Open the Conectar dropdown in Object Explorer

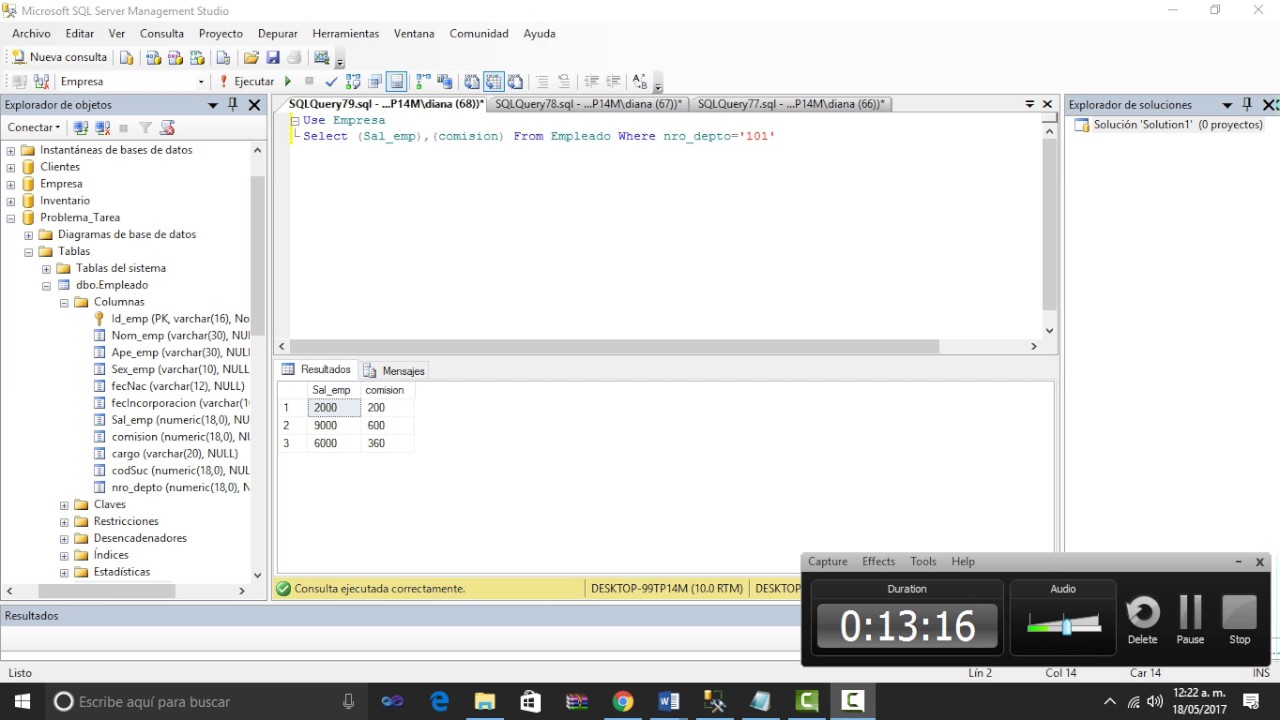coord(34,127)
